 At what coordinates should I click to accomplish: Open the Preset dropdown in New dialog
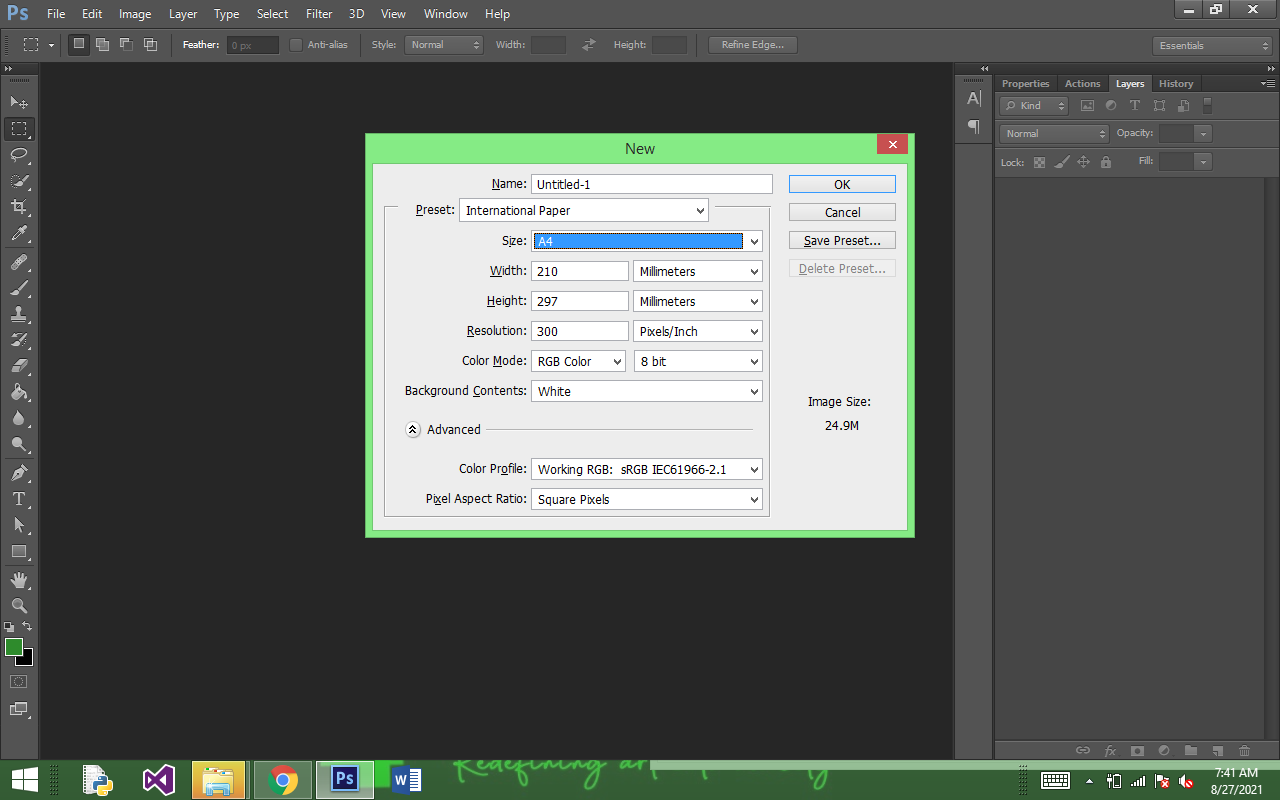pos(584,210)
